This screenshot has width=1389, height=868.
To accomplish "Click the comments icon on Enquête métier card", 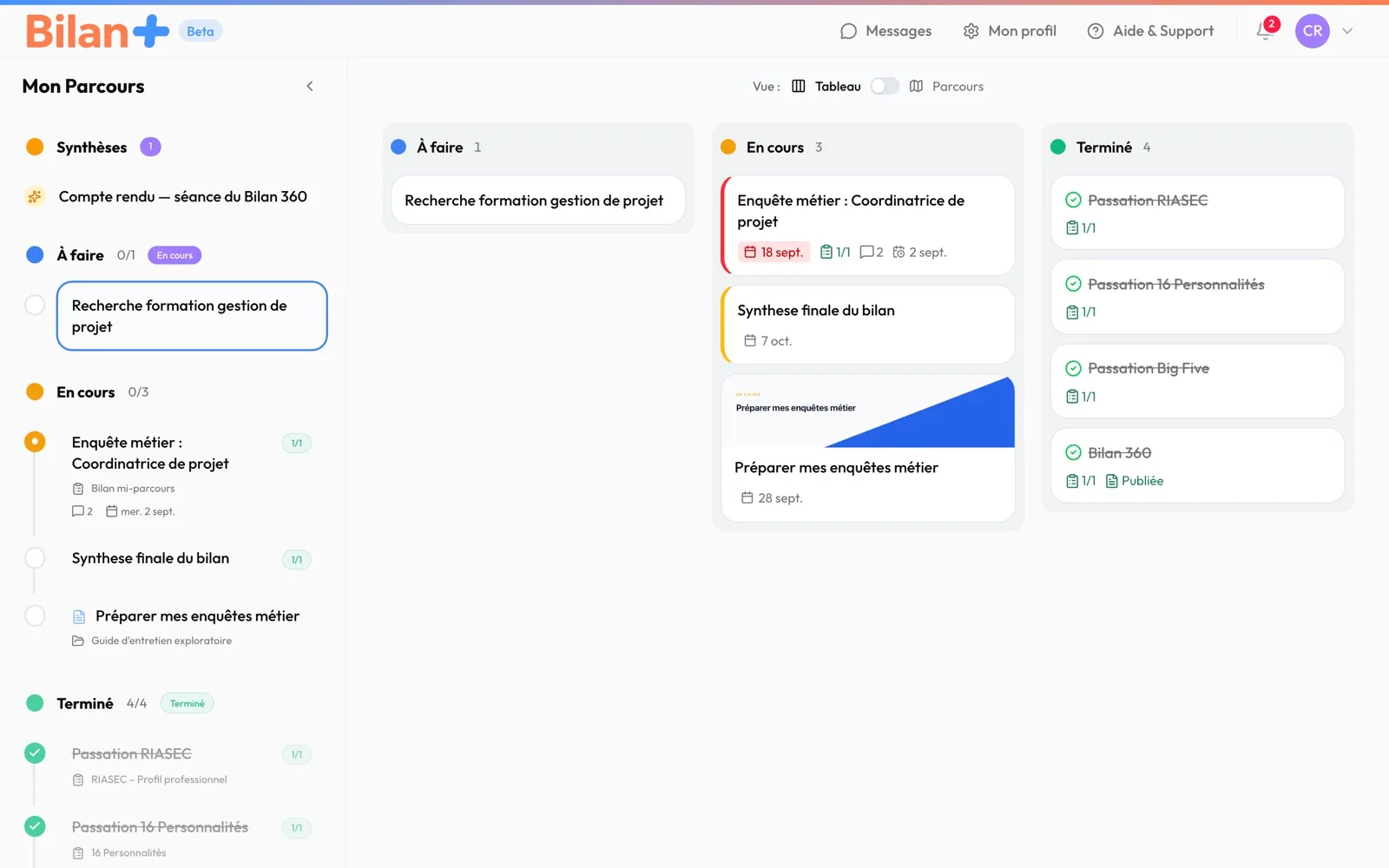I will click(x=866, y=252).
